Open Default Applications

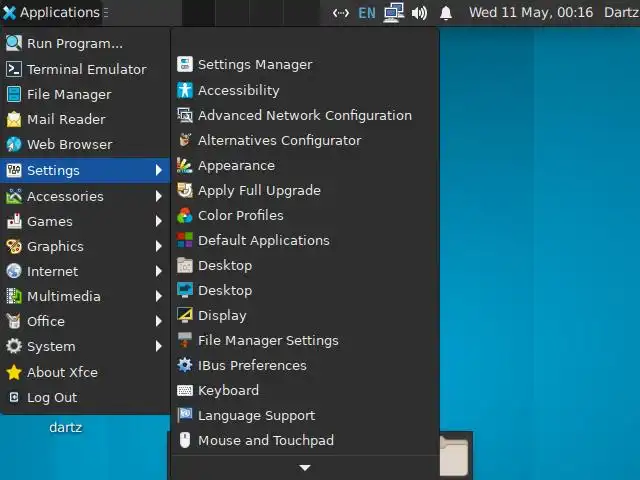click(x=305, y=240)
